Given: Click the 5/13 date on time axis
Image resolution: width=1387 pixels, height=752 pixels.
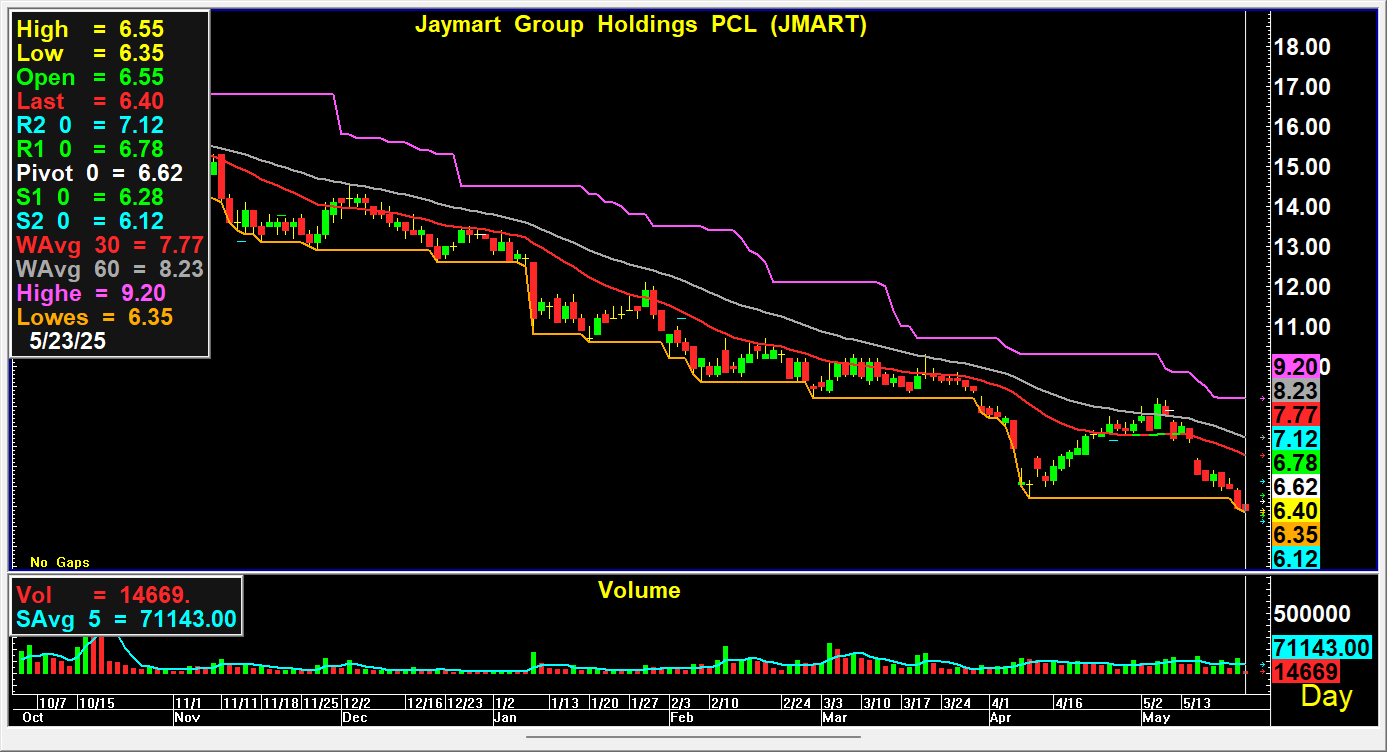Looking at the screenshot, I should (1199, 703).
